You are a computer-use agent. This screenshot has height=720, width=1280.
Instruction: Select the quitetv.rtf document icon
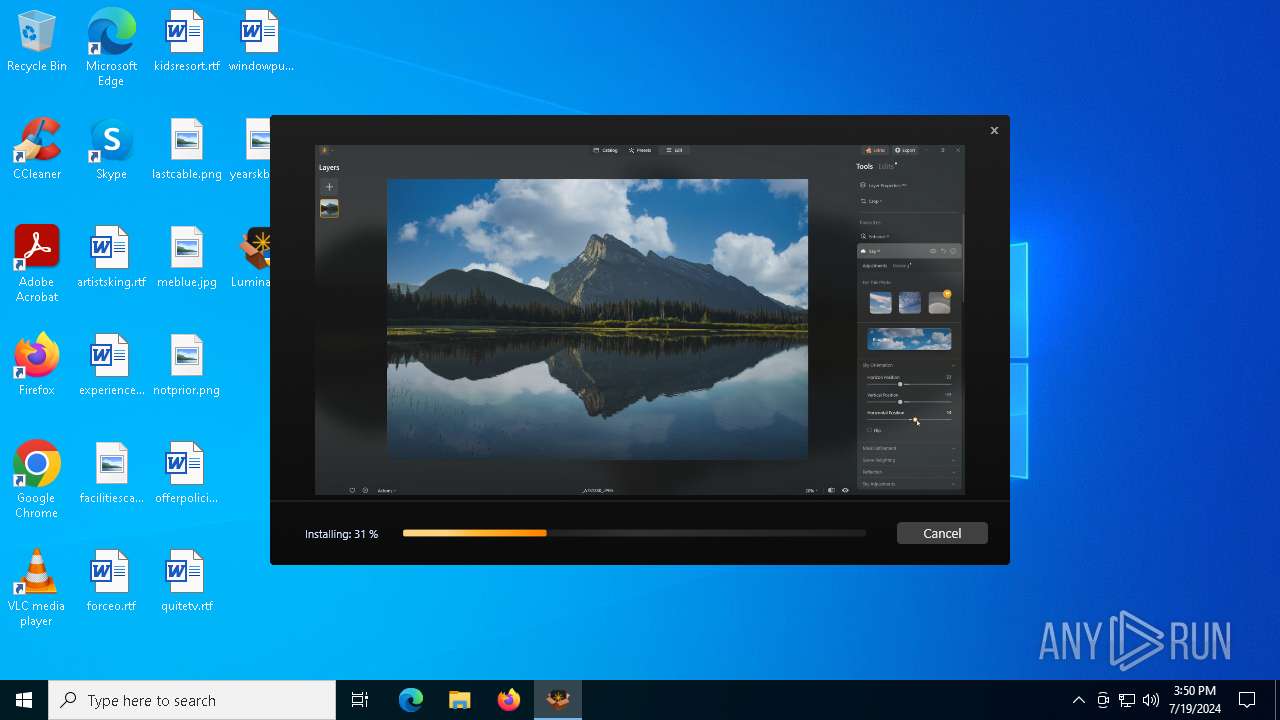[187, 582]
